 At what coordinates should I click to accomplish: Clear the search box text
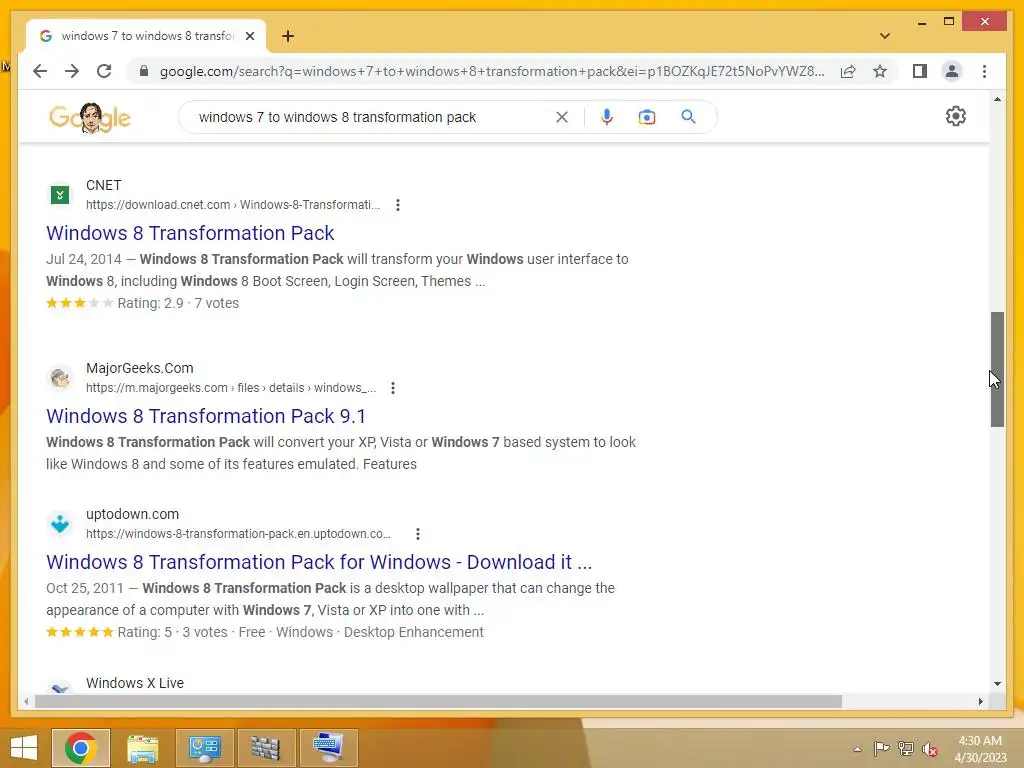562,117
